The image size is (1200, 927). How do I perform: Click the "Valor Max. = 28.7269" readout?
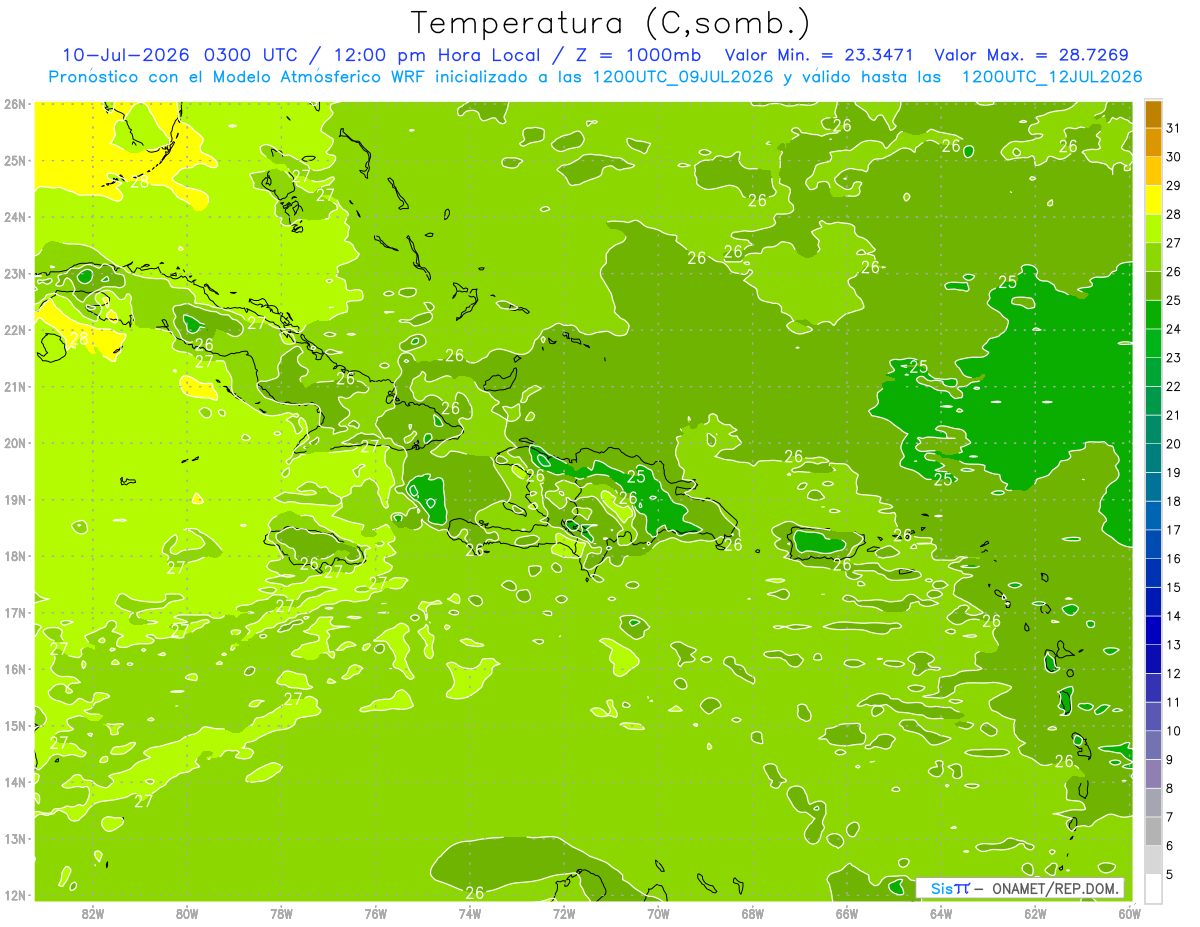1031,55
